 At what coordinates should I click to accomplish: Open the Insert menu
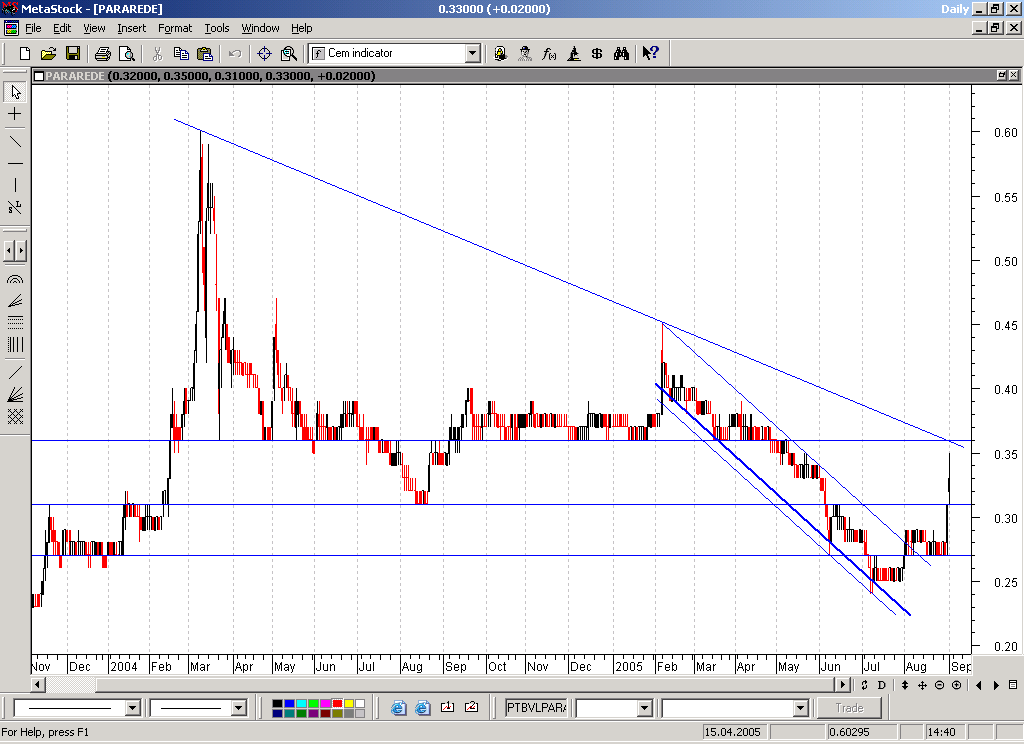point(132,28)
